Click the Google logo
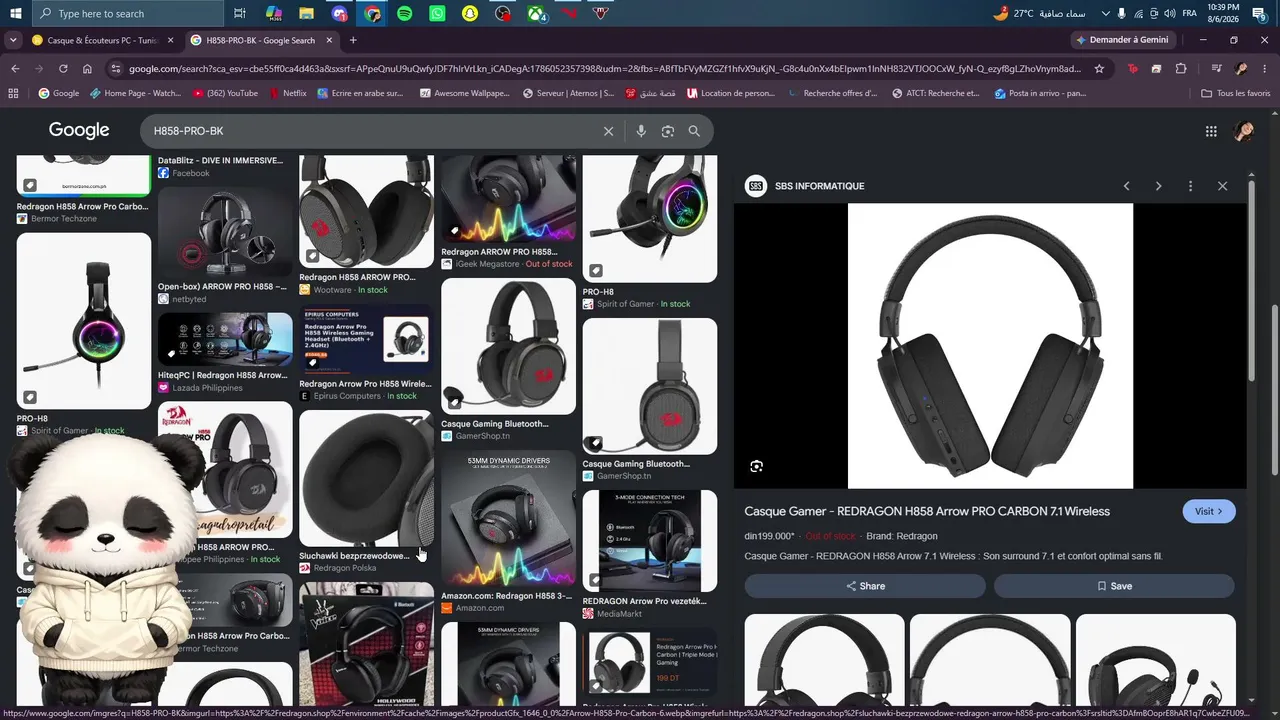The image size is (1280, 720). 79,131
